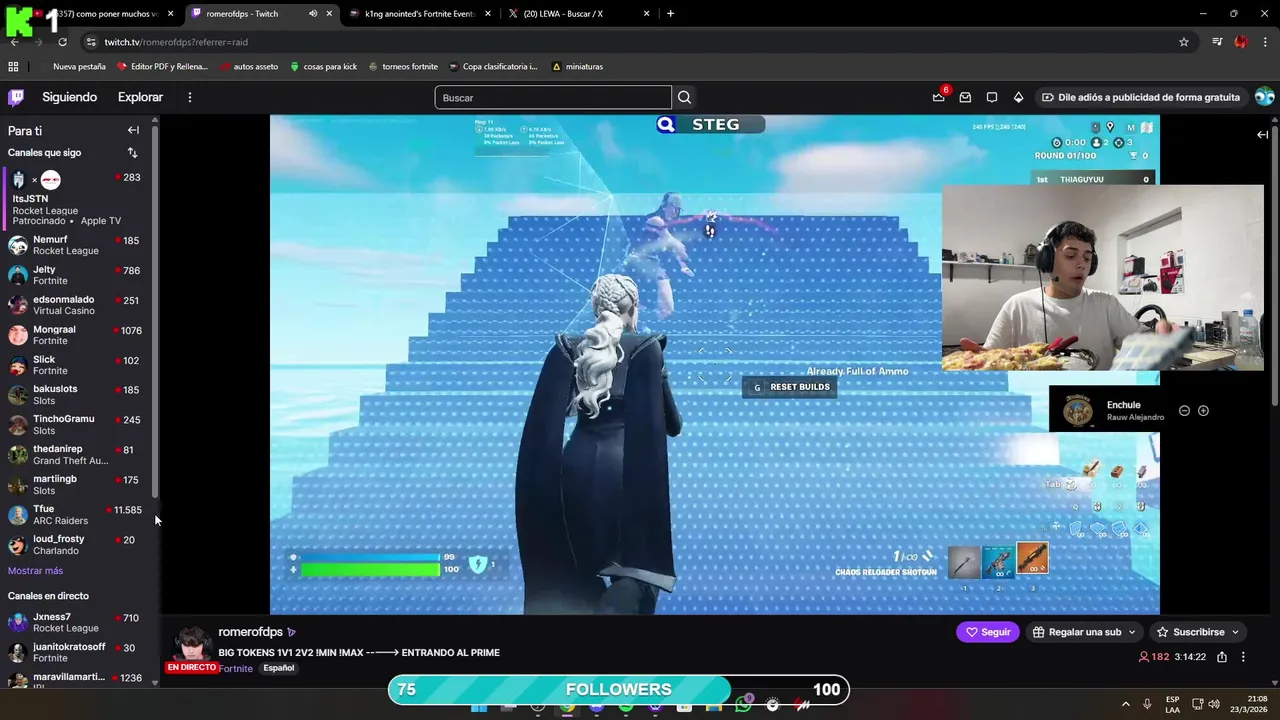The image size is (1280, 720).
Task: Click the search magnifier button
Action: coord(684,97)
